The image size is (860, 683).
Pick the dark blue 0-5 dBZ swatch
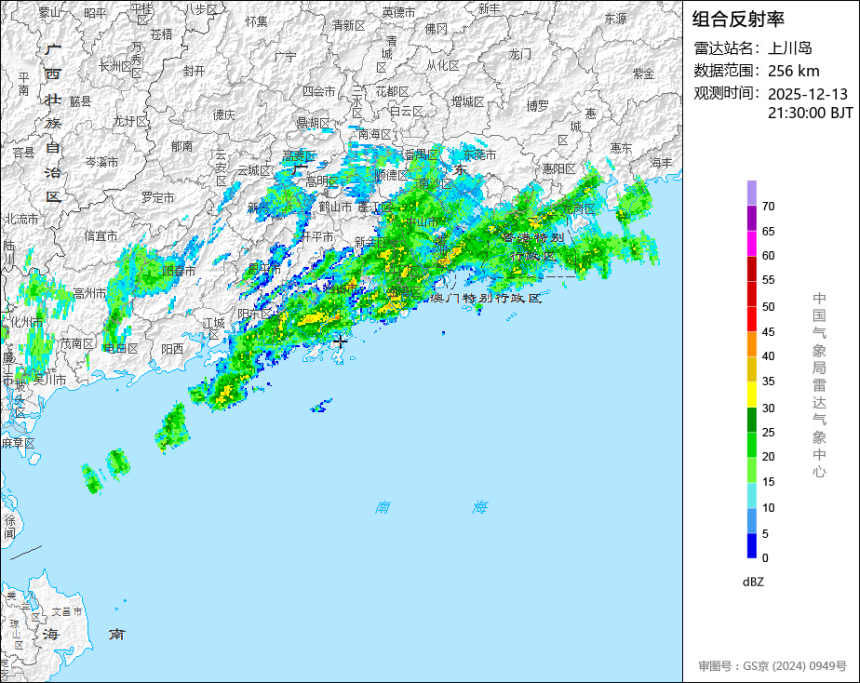tap(751, 546)
